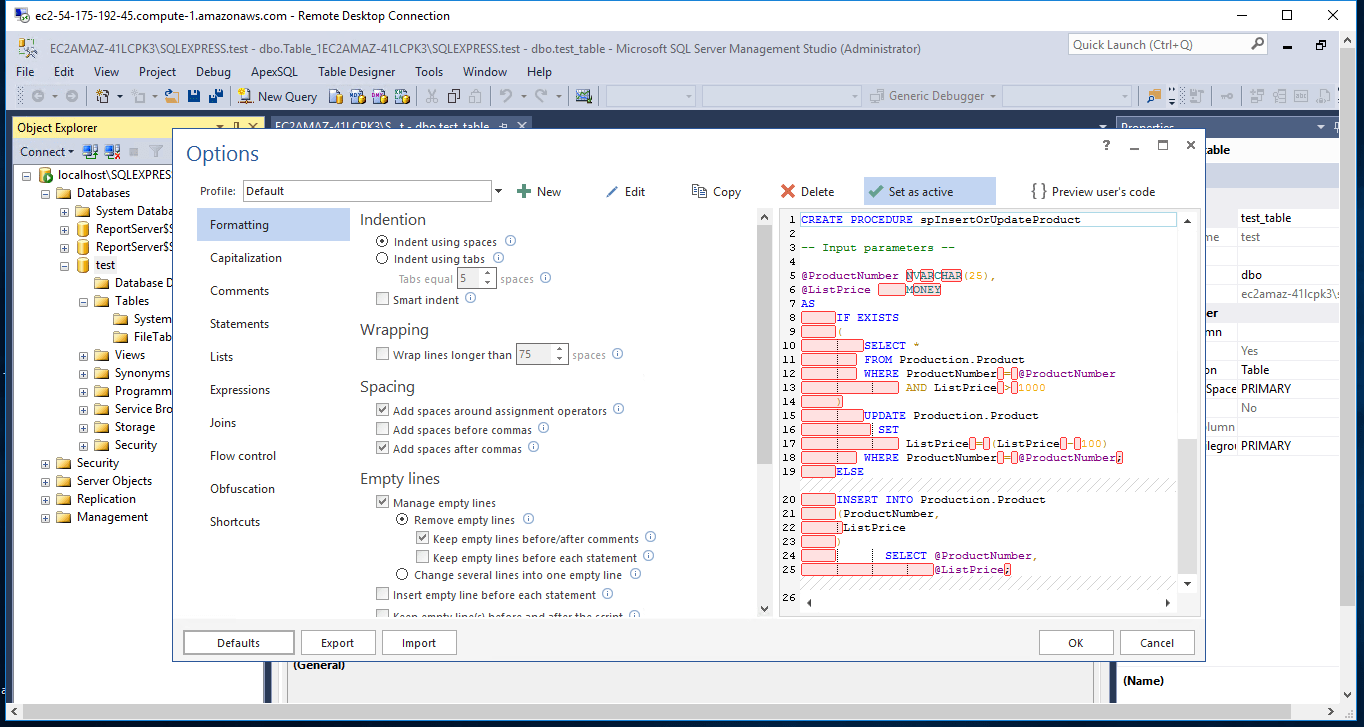Viewport: 1364px width, 727px height.
Task: Click the New profile plus icon
Action: click(523, 191)
